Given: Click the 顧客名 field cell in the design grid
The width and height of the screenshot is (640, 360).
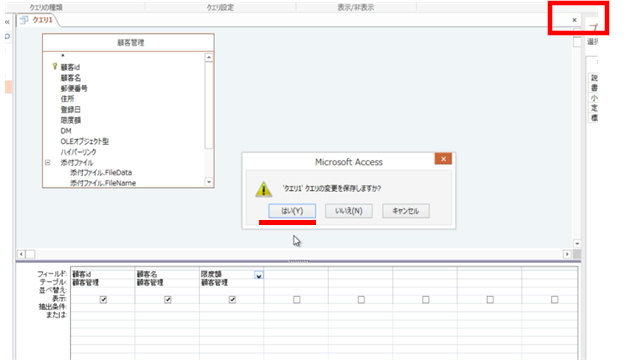Looking at the screenshot, I should (167, 274).
